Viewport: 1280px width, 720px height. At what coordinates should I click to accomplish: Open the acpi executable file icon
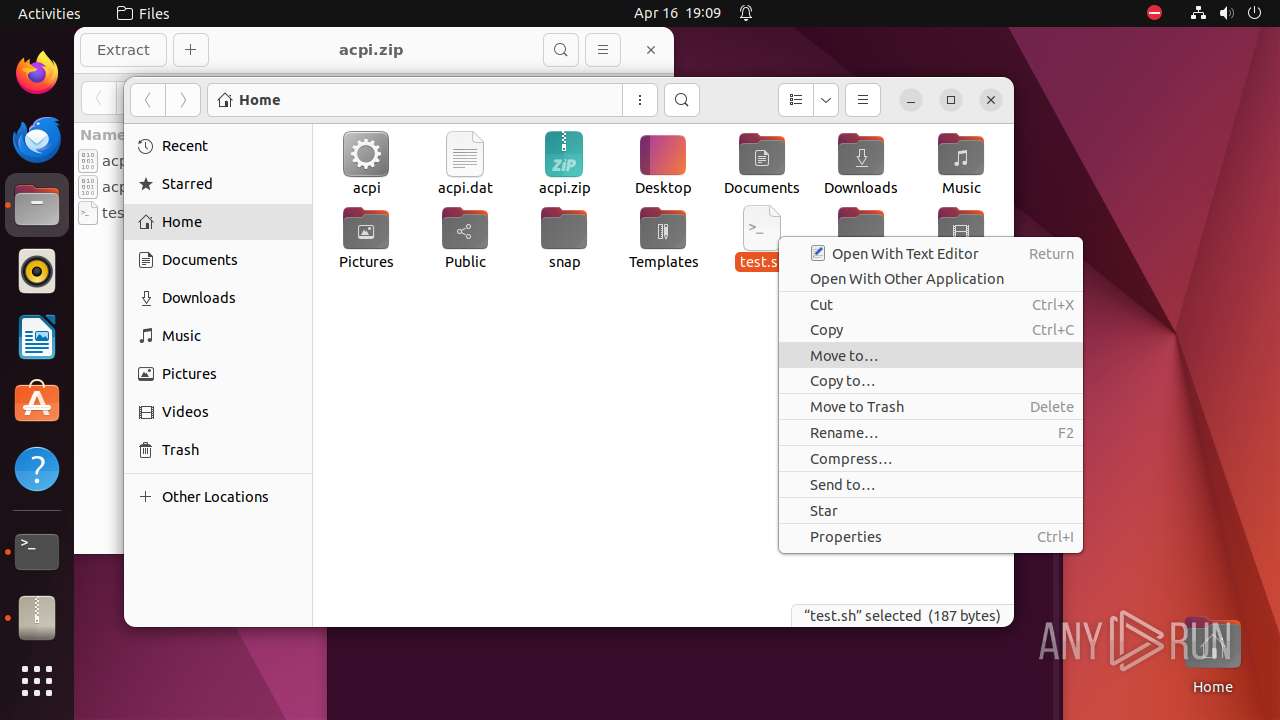click(x=366, y=155)
